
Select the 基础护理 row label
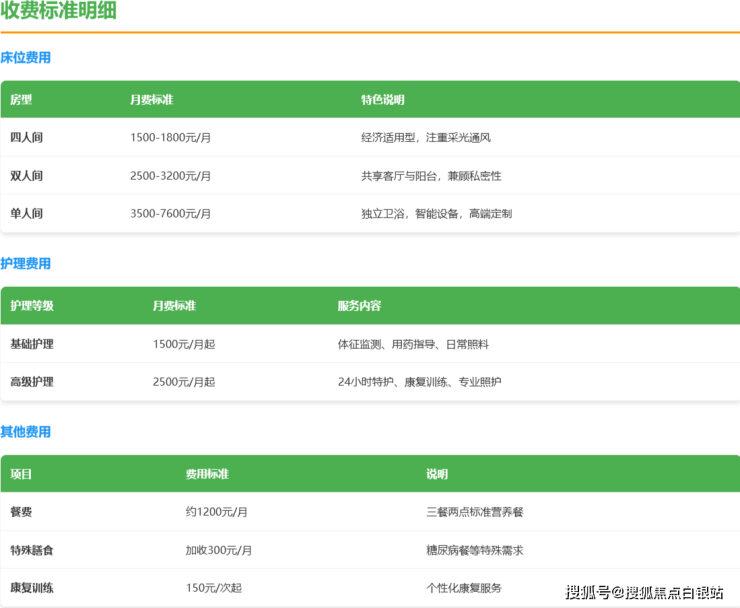[32, 344]
